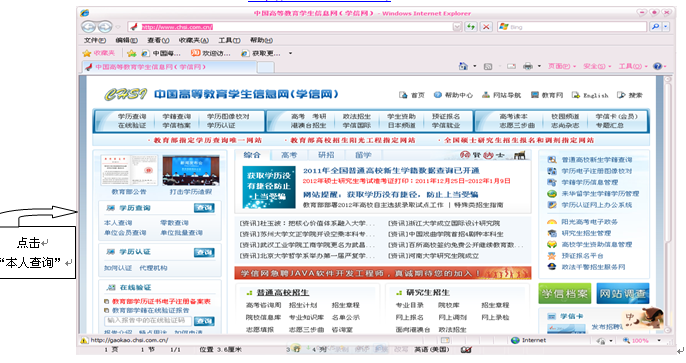Expand the favorites bar overflow arrow
Screen dimensions: 686x363
click(290, 53)
